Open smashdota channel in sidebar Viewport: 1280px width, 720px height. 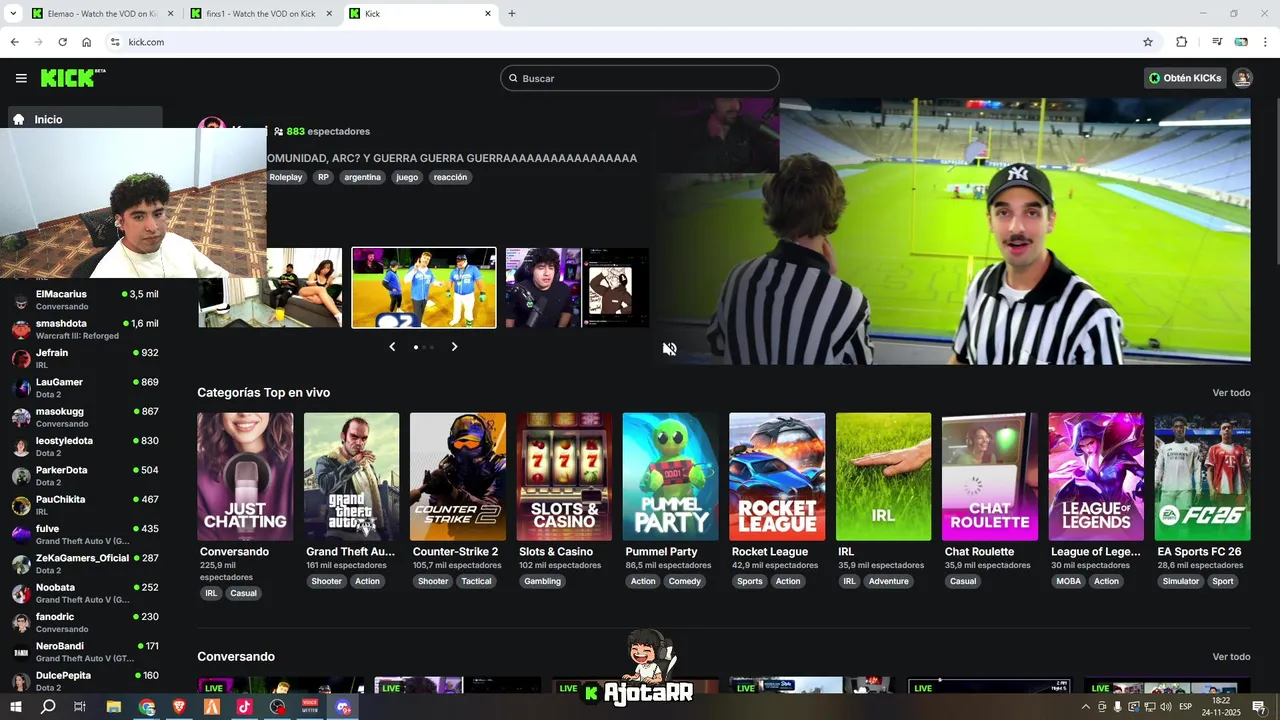(x=85, y=329)
